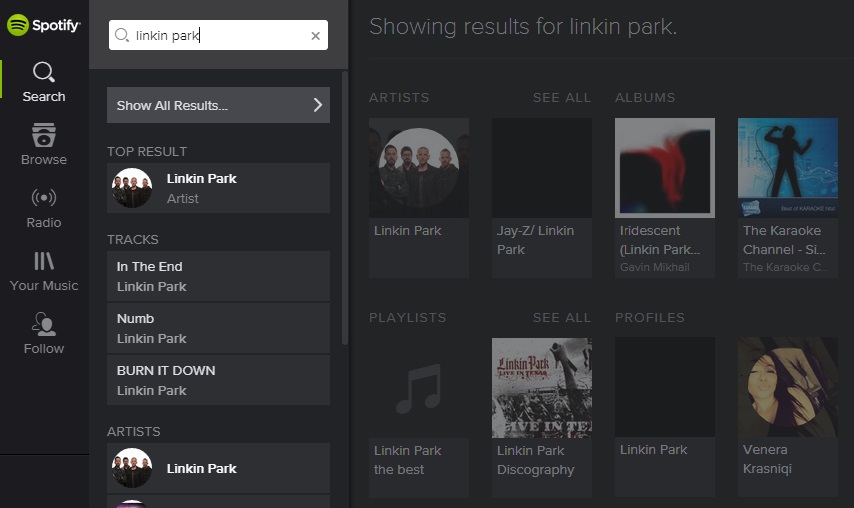Open Linkin Park top result
Image resolution: width=854 pixels, height=508 pixels.
pyautogui.click(x=218, y=188)
